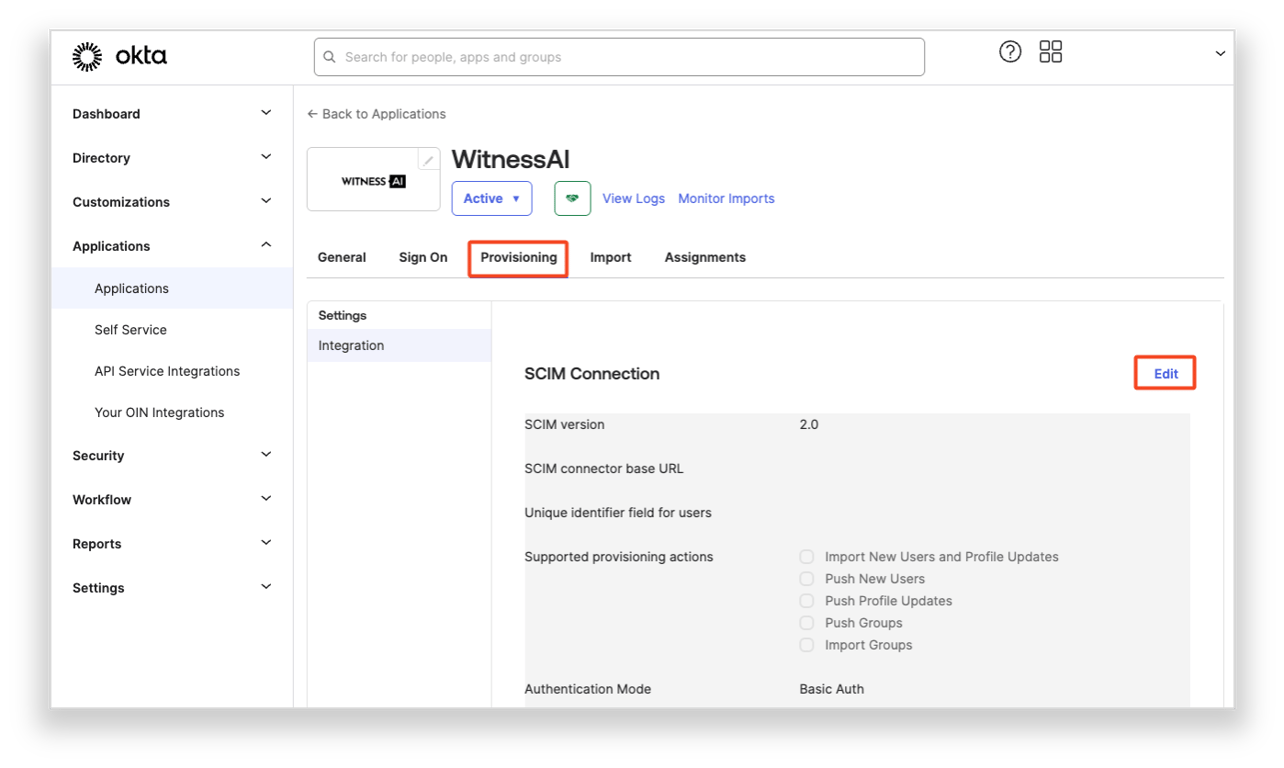Open the Import tab

coord(610,257)
